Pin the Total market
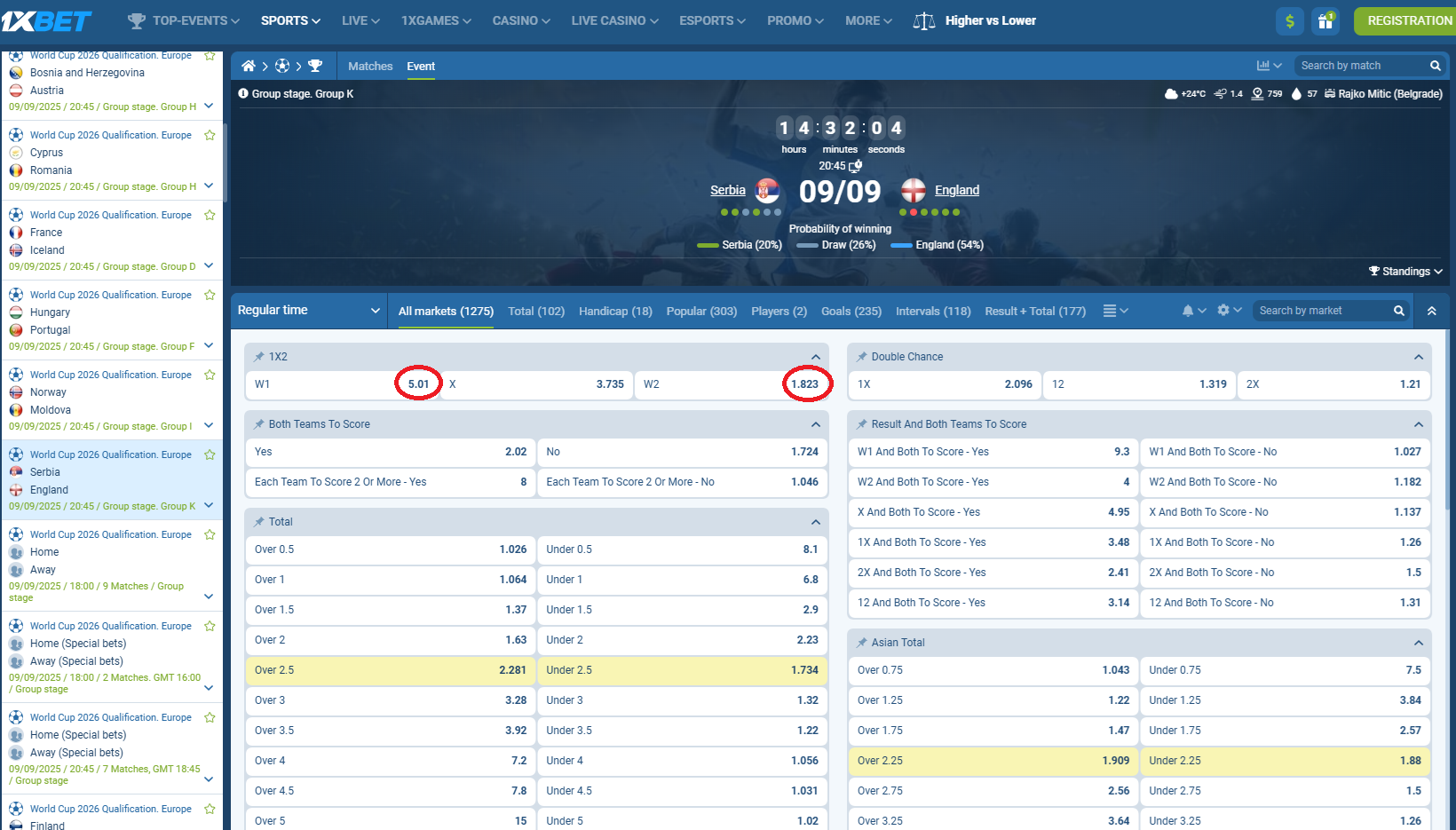This screenshot has height=830, width=1456. [259, 522]
